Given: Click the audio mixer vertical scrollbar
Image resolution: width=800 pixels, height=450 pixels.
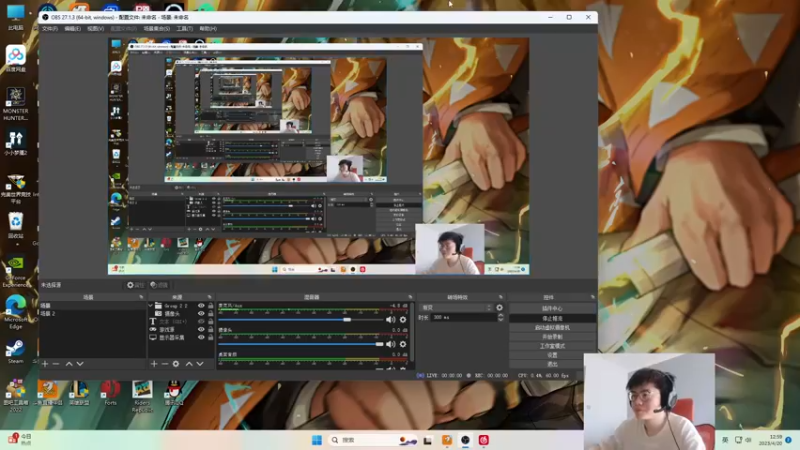Looking at the screenshot, I should (x=412, y=334).
